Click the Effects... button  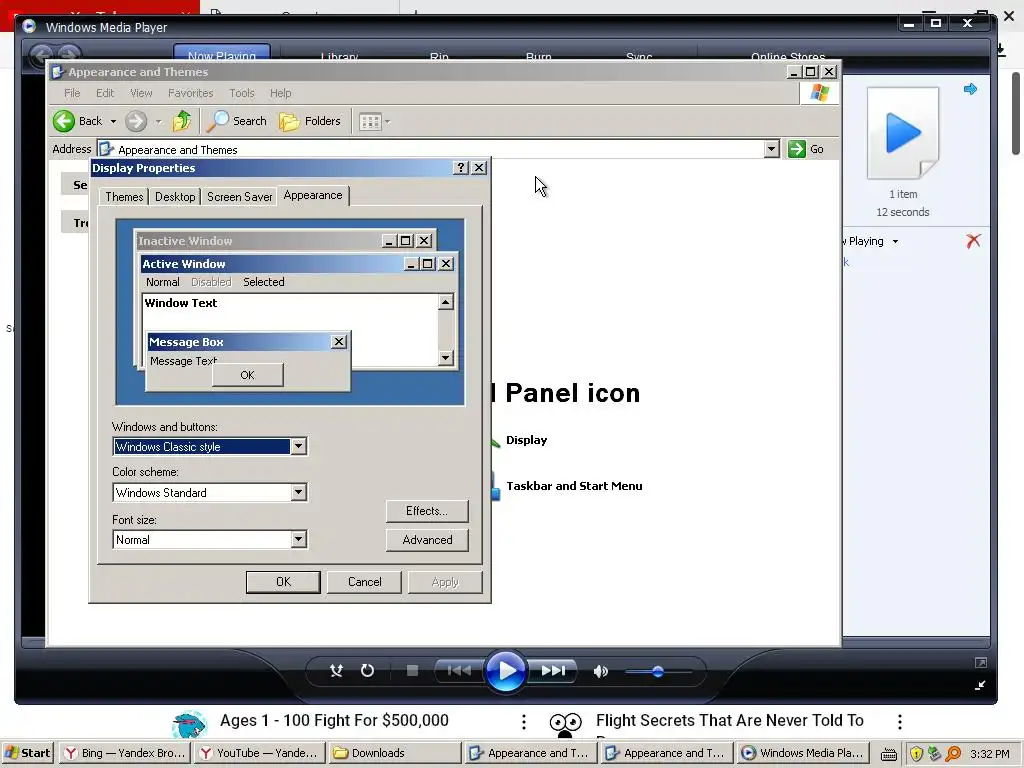[427, 511]
